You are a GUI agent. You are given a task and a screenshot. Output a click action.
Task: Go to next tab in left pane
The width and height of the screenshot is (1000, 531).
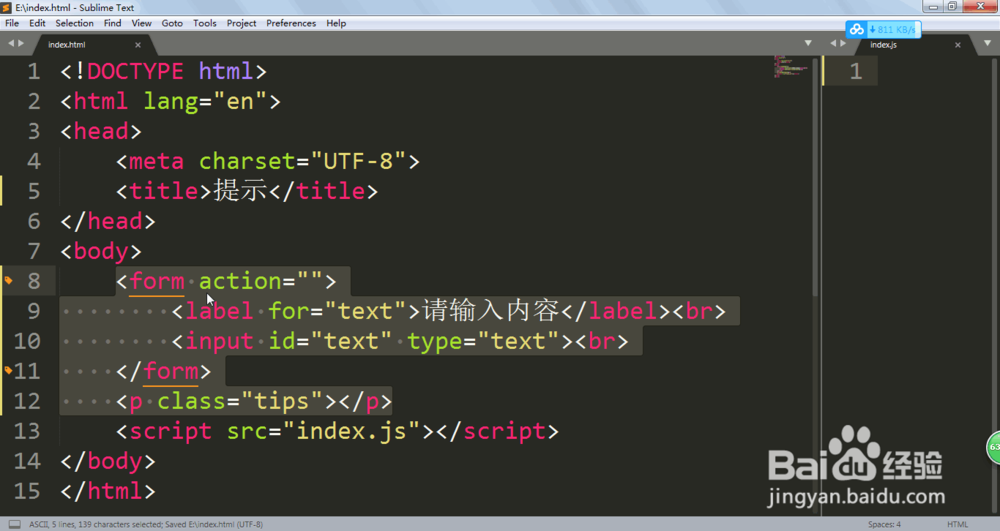click(21, 43)
